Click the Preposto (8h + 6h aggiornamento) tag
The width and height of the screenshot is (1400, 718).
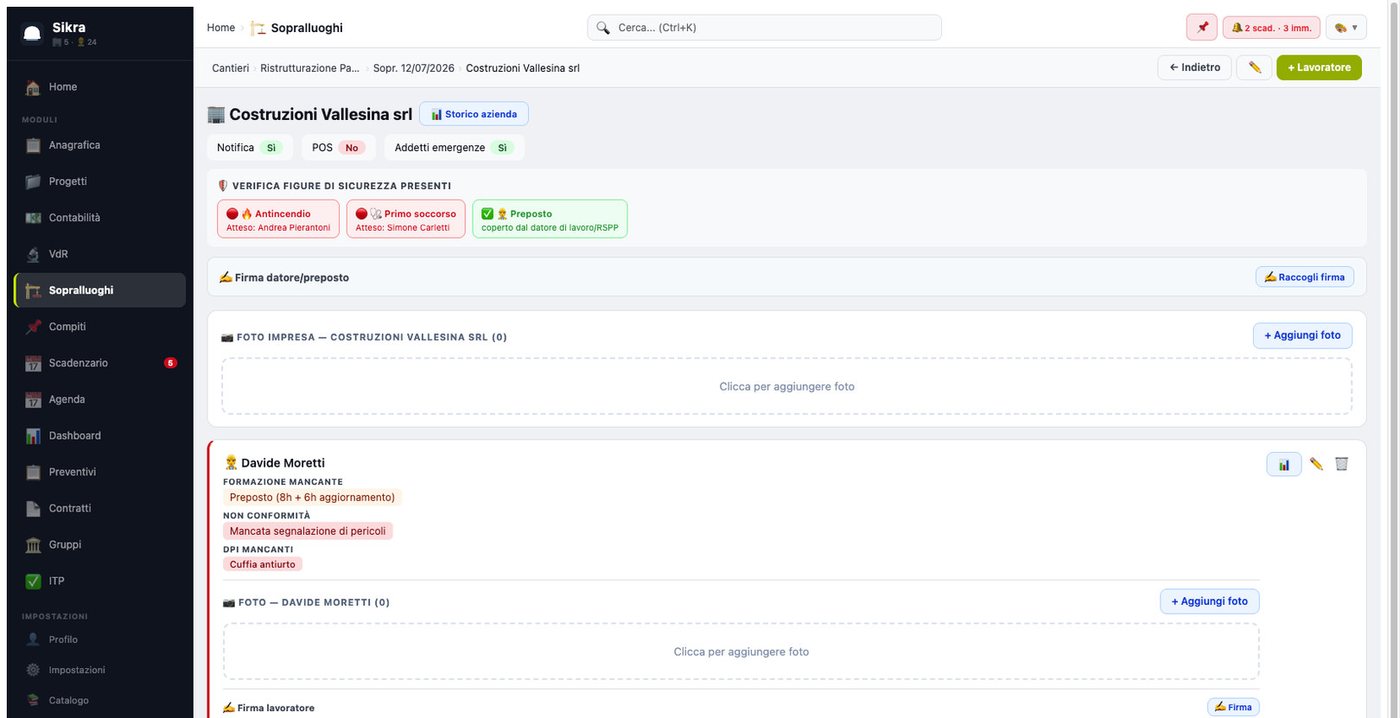(x=312, y=497)
